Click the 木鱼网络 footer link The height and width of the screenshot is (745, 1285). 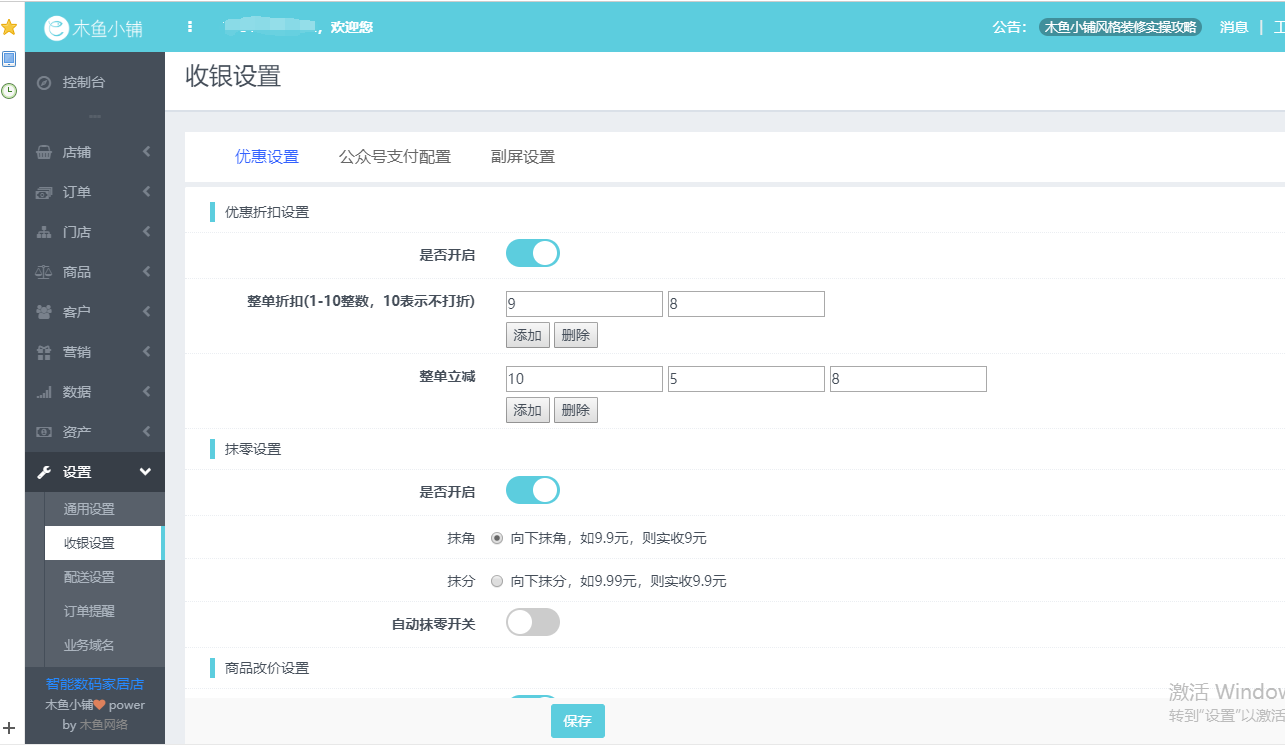[104, 724]
